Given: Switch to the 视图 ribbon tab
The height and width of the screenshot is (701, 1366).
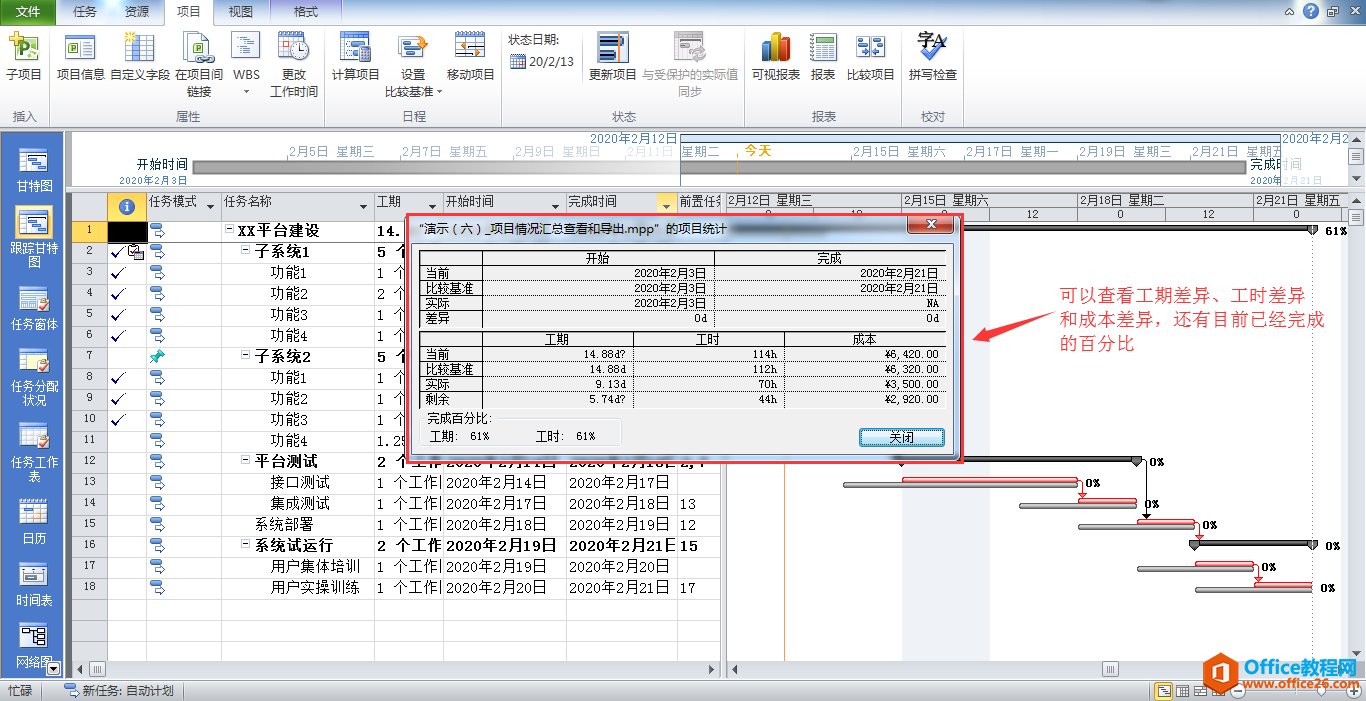Looking at the screenshot, I should tap(240, 12).
